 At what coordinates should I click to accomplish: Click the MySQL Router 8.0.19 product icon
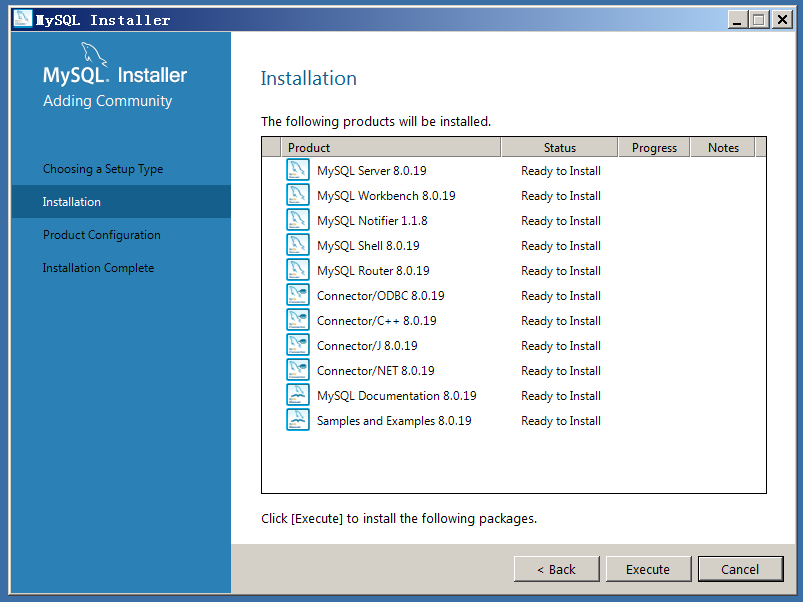coord(298,270)
